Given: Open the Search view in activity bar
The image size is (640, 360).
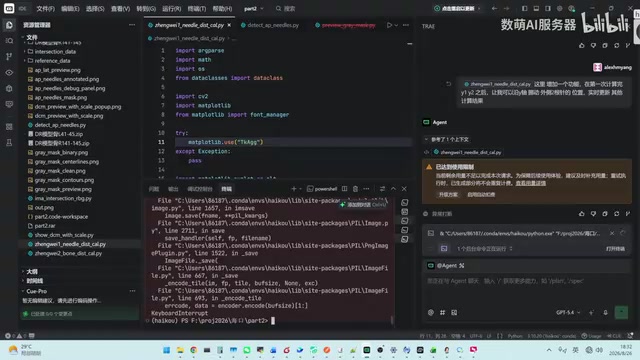Looking at the screenshot, I should (x=9, y=41).
